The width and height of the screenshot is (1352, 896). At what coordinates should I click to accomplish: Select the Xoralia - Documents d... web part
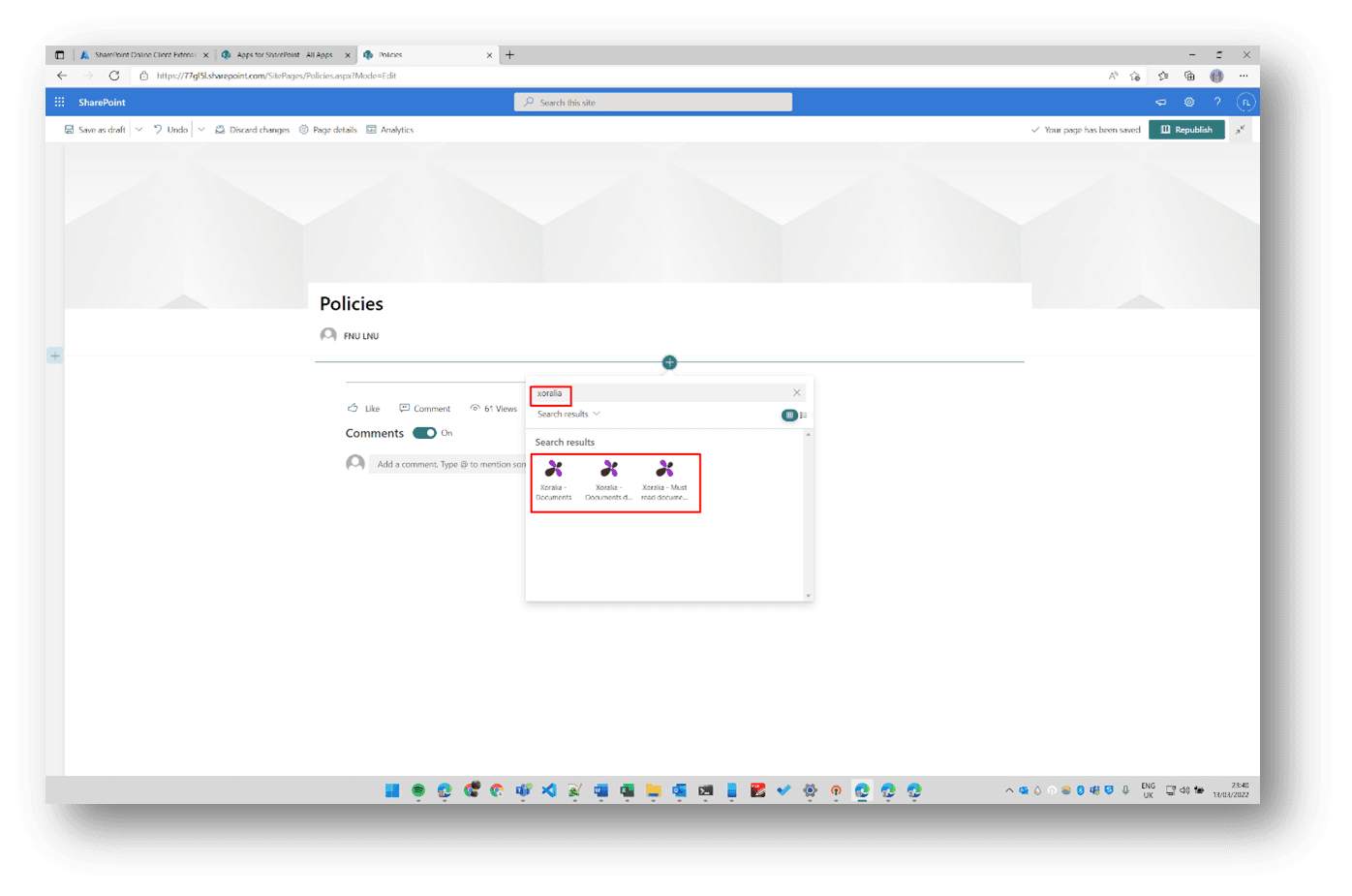(x=608, y=481)
